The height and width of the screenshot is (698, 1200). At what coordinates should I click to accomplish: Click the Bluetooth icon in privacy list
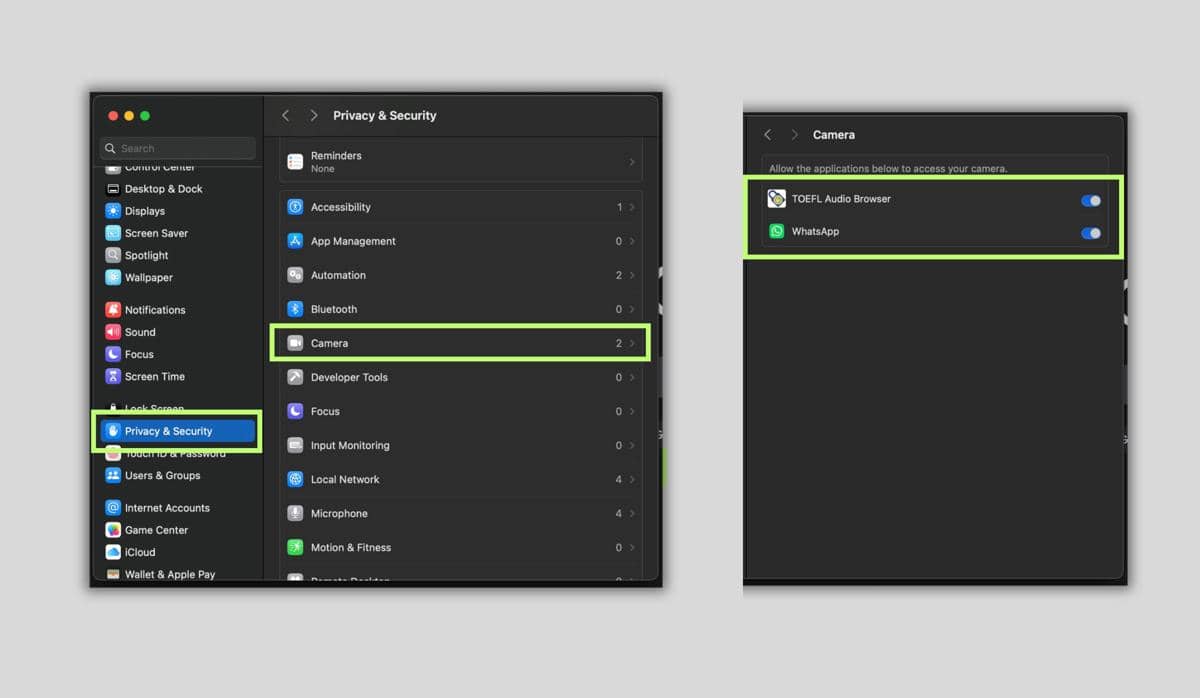[x=295, y=309]
